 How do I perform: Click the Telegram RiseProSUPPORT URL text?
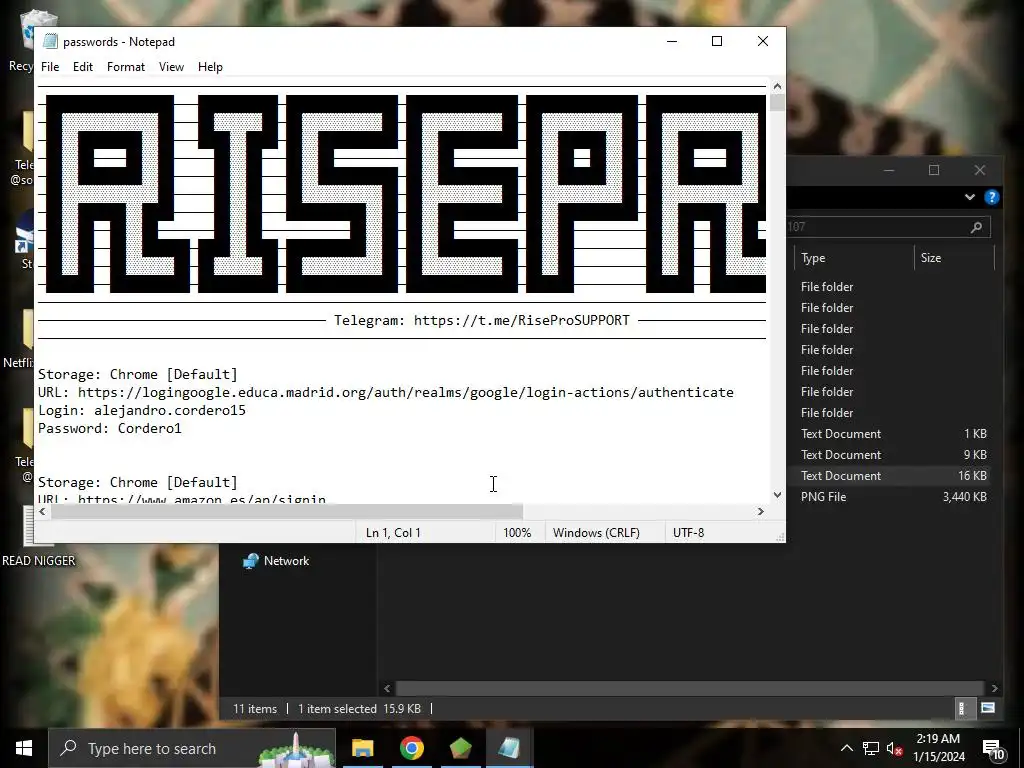click(521, 320)
